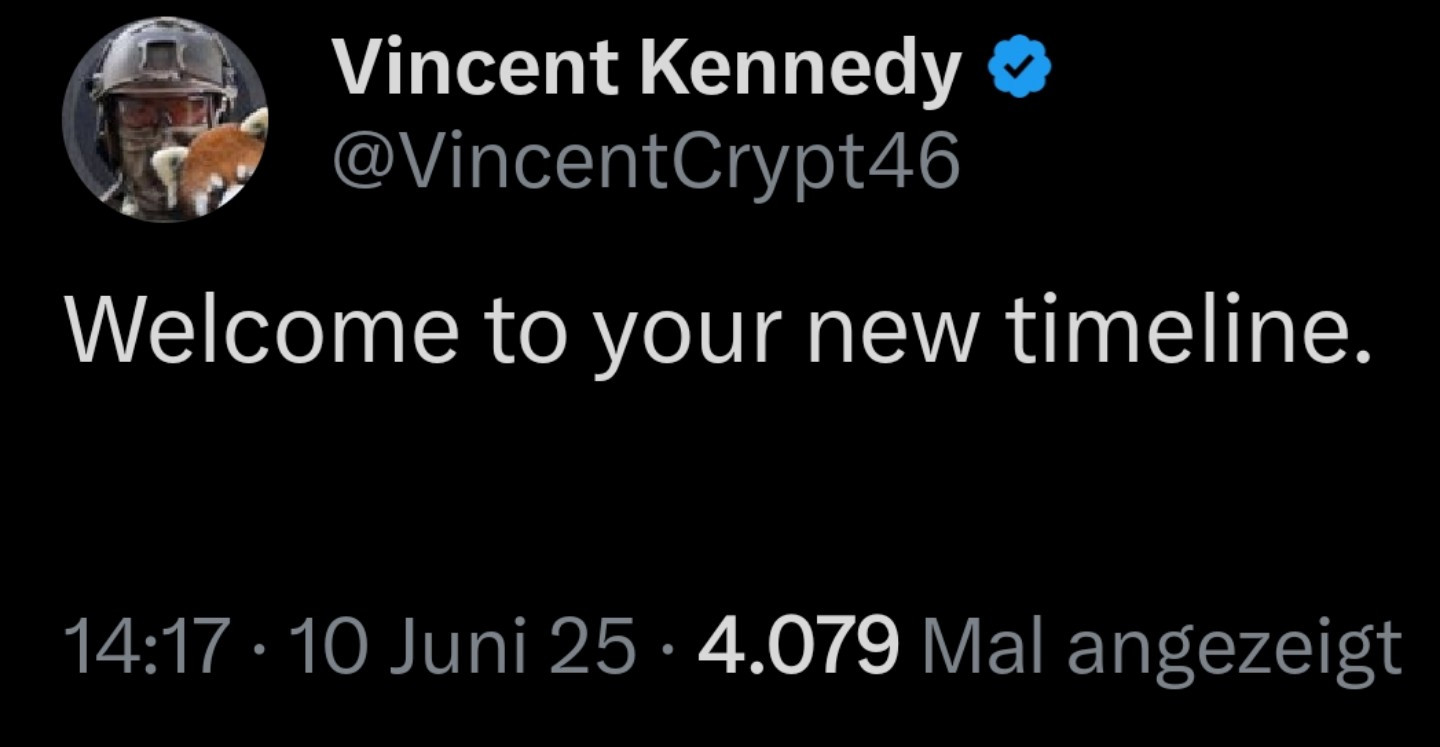Click the date 10 Juni 25

coord(463,647)
